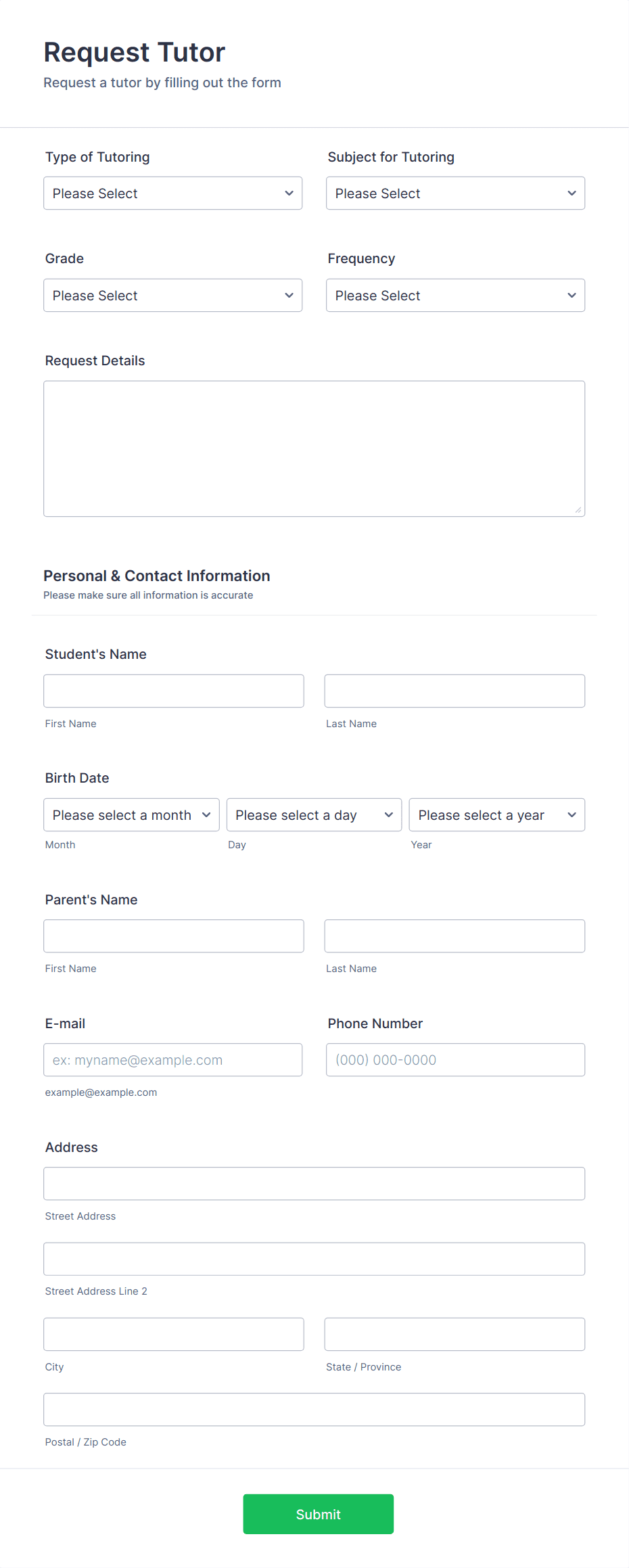Click the State / Province field
Viewport: 629px width, 1568px height.
tap(454, 1334)
